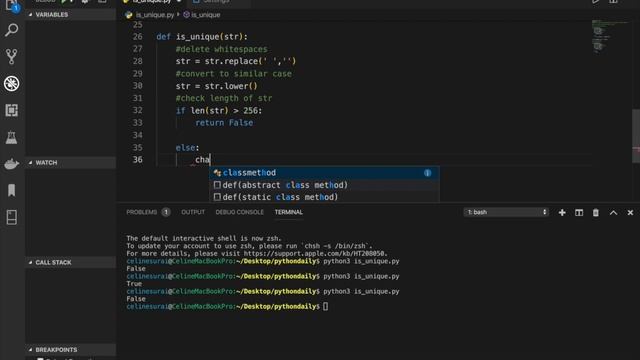Click the 'return False' statement
The height and width of the screenshot is (360, 640).
(x=224, y=123)
